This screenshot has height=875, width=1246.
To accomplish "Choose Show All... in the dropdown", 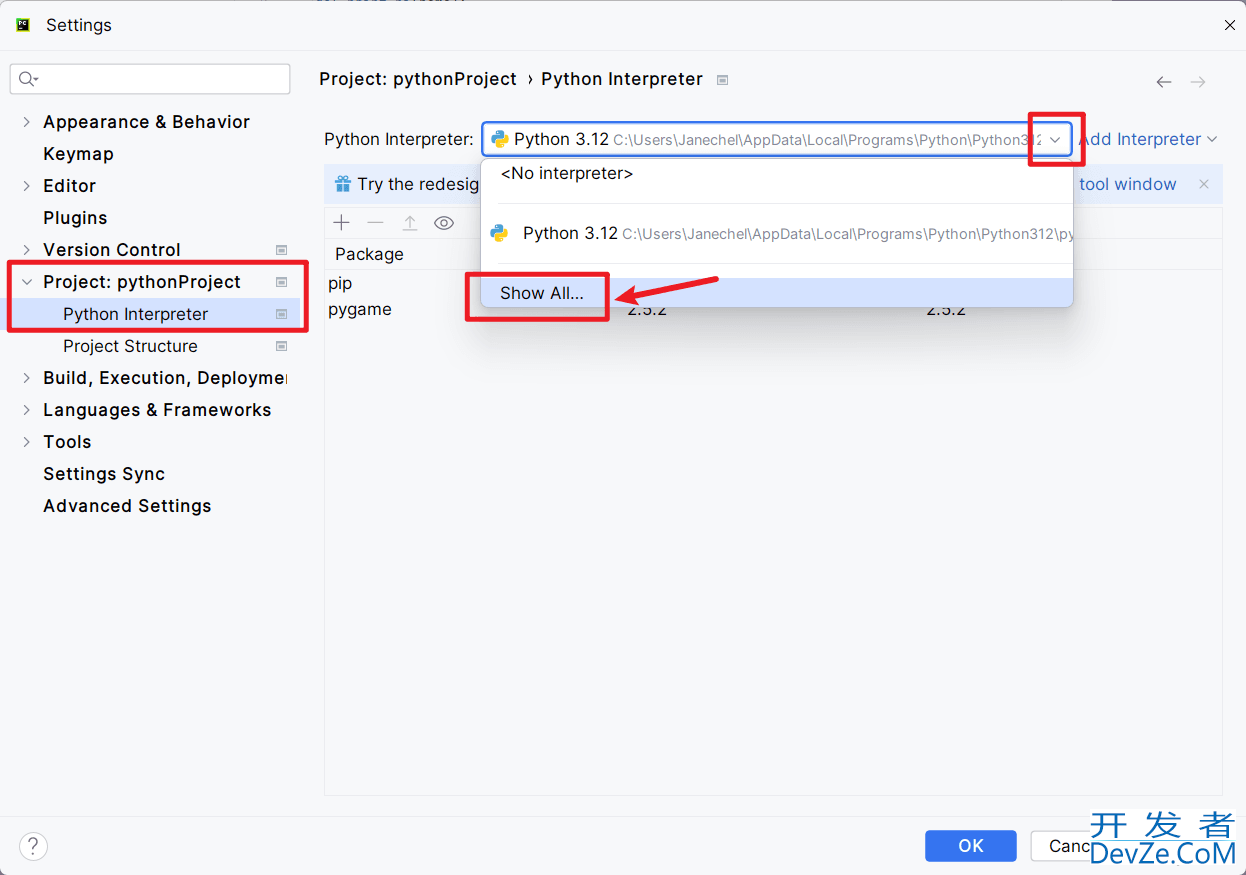I will 777,293.
